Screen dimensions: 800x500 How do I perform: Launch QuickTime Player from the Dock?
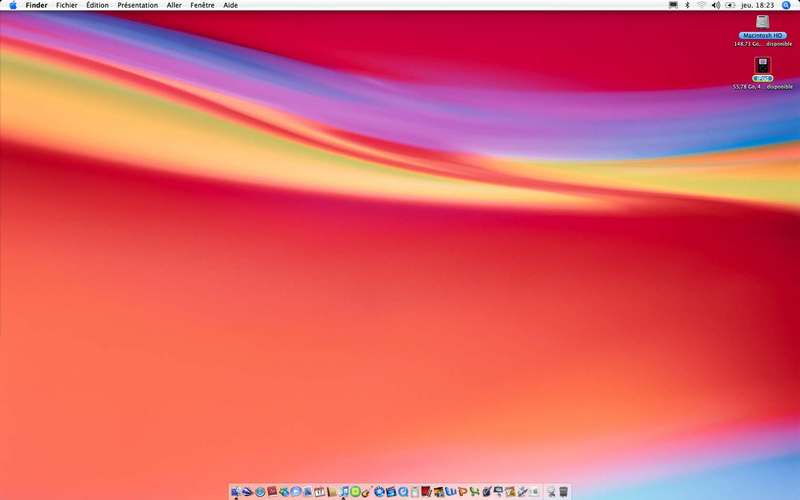pyautogui.click(x=403, y=492)
